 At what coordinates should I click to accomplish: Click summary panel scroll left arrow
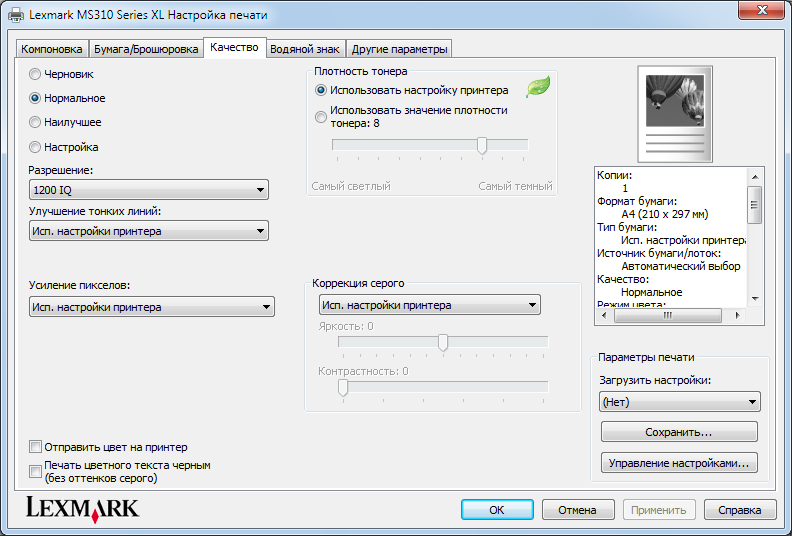point(604,315)
